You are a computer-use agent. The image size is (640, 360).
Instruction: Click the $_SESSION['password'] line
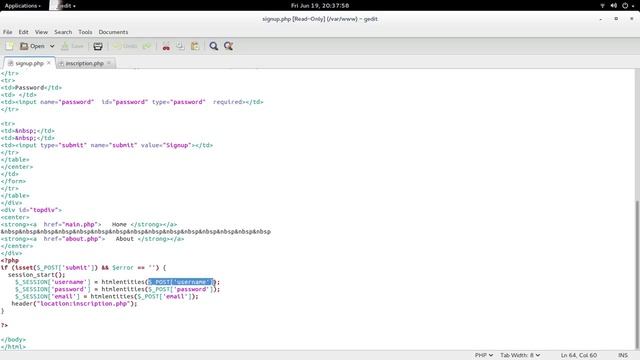click(x=118, y=289)
